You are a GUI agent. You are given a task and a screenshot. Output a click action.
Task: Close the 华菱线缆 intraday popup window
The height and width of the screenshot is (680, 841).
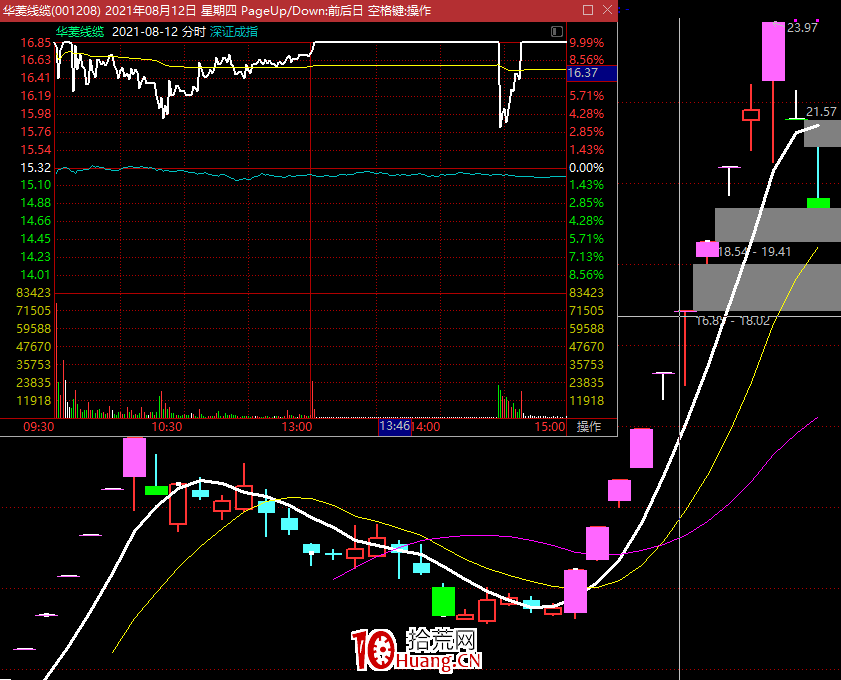(607, 10)
